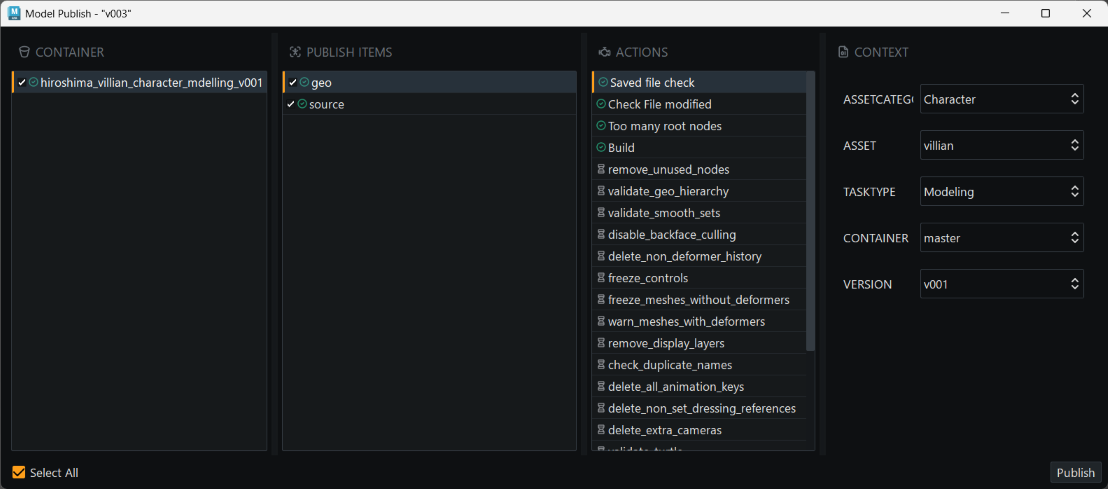The width and height of the screenshot is (1108, 489).
Task: Toggle the Select All checkbox
Action: pyautogui.click(x=19, y=473)
